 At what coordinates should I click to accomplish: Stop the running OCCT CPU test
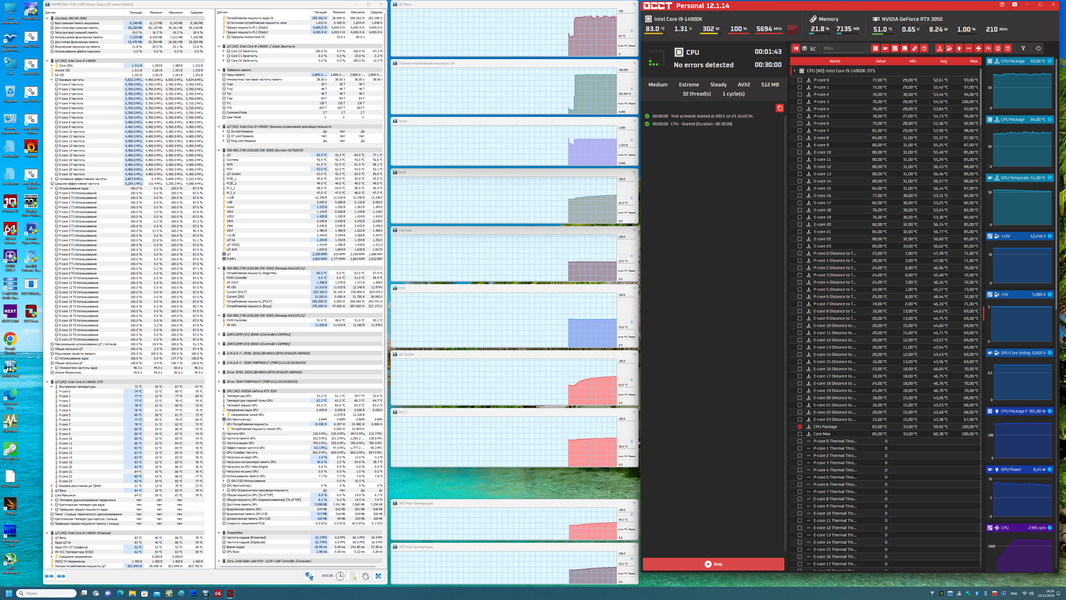coord(713,564)
